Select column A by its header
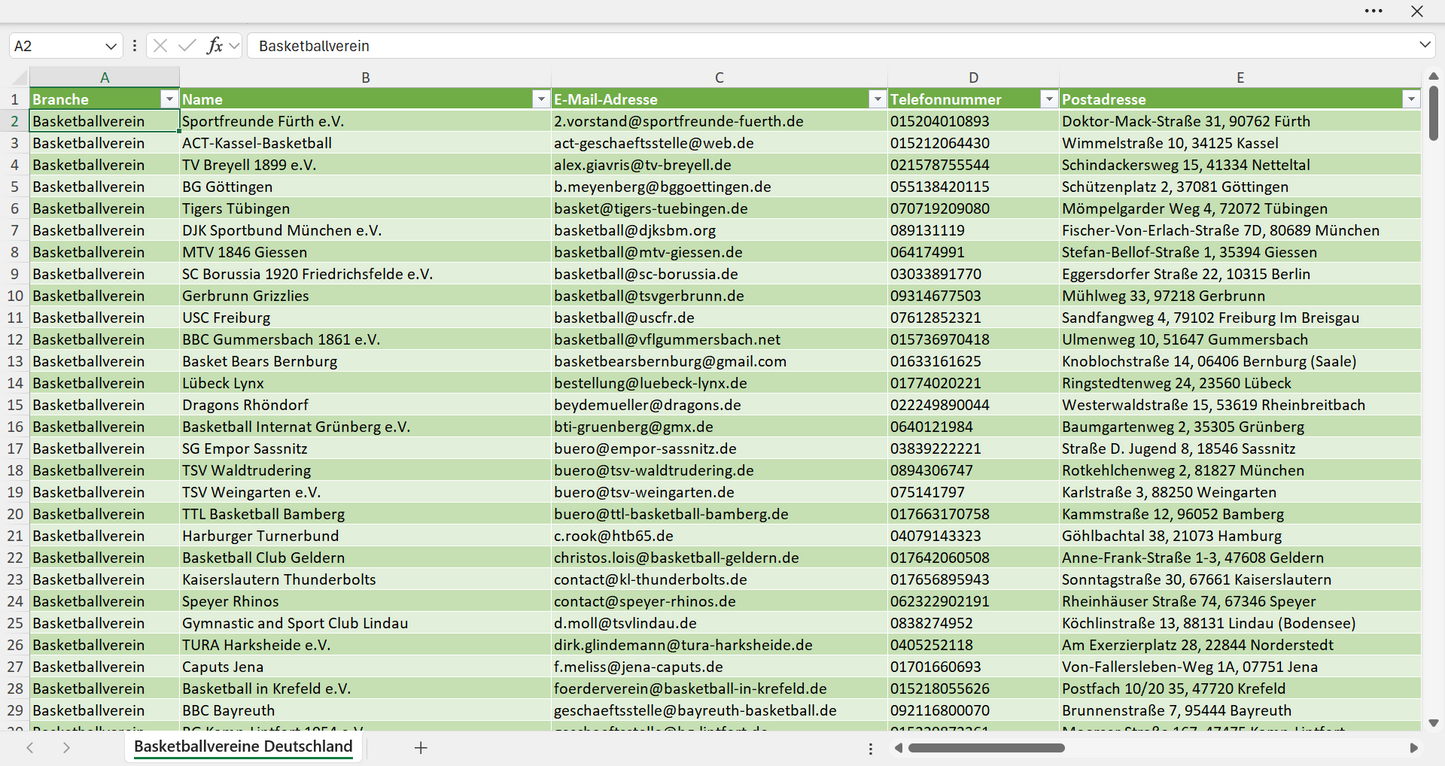This screenshot has height=766, width=1445. 105,77
